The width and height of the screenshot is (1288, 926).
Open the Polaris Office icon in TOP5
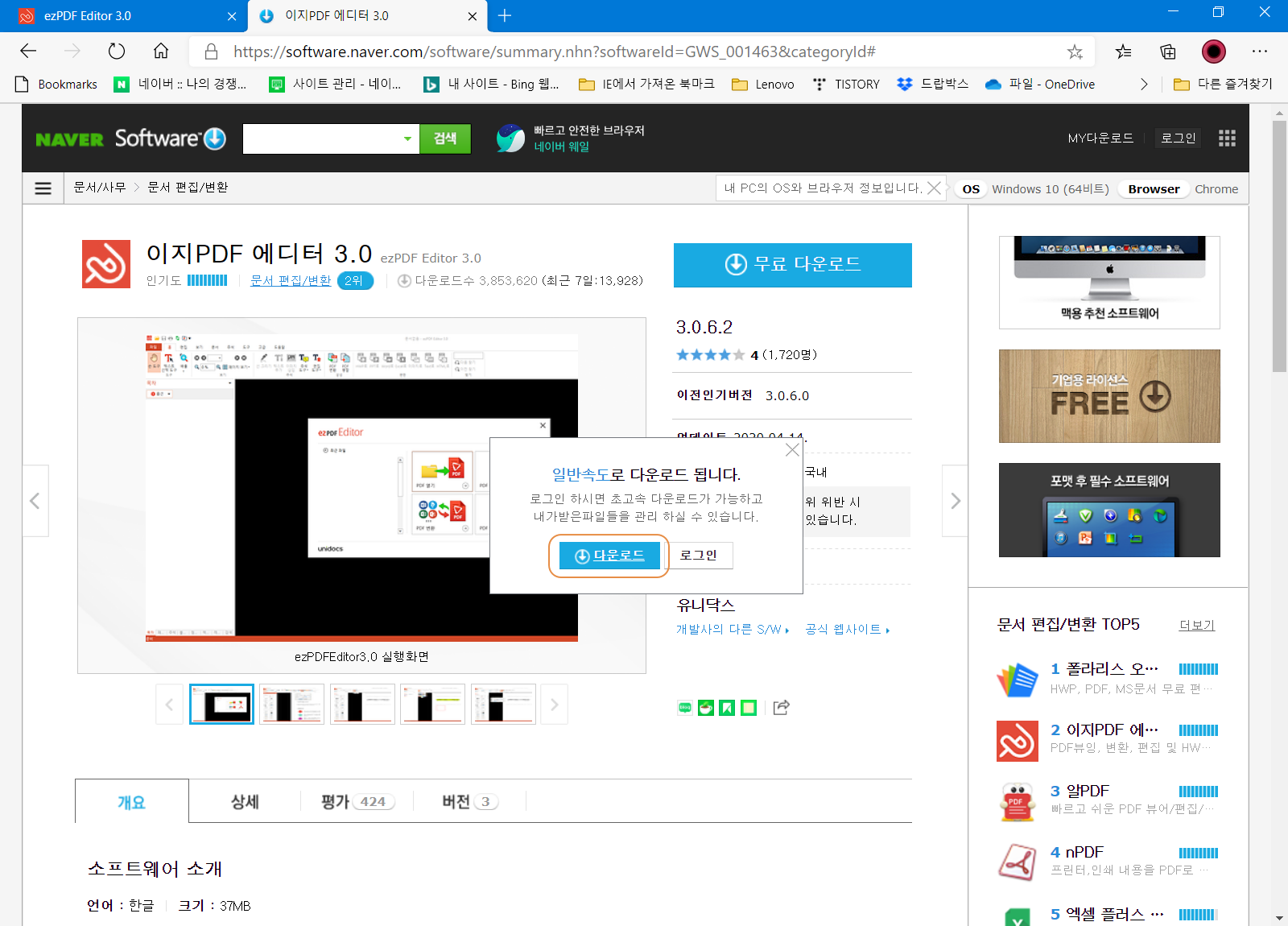(1017, 680)
